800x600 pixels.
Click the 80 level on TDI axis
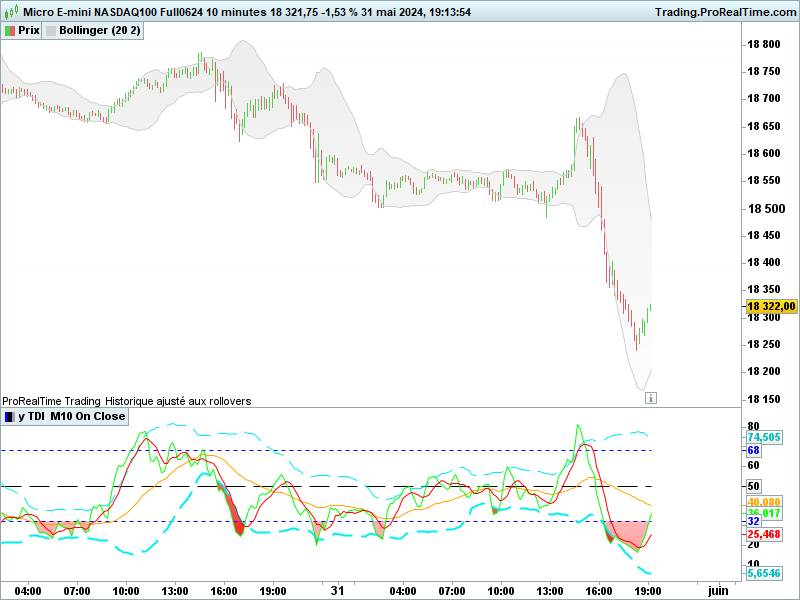click(x=753, y=426)
